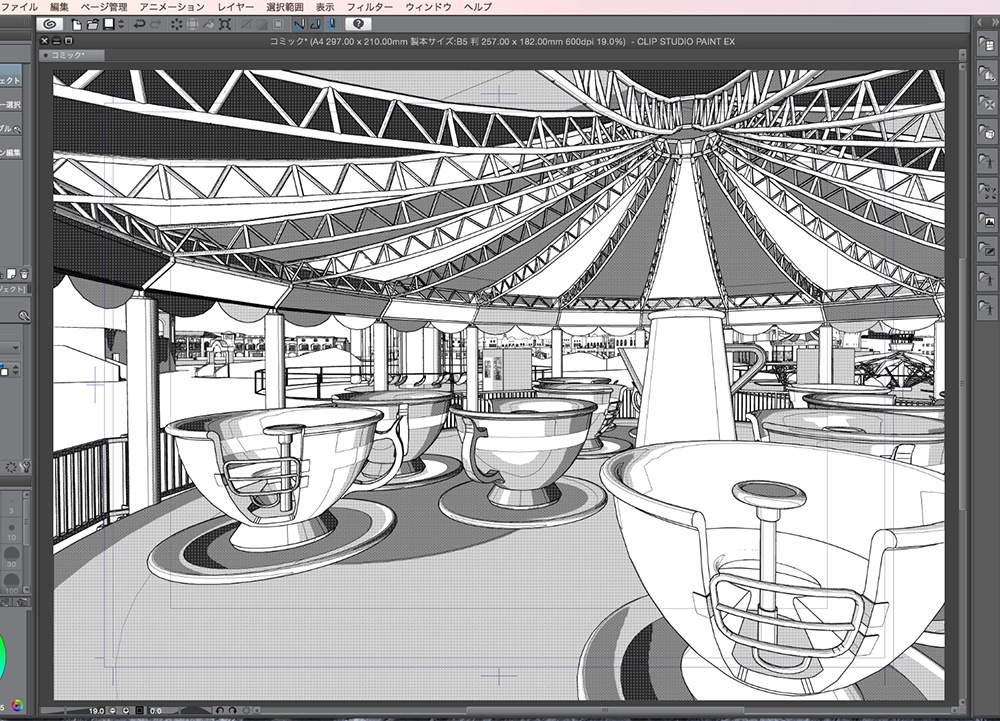The image size is (1000, 721).
Task: Open the image material folder icon
Action: [986, 221]
